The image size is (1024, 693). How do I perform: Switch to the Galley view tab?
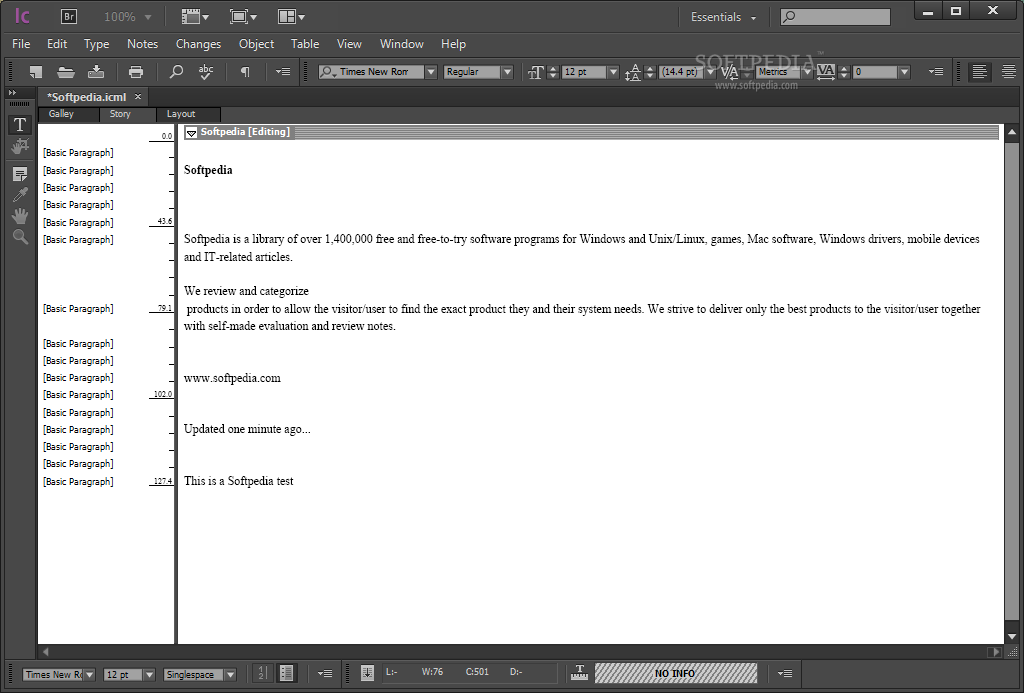click(x=61, y=114)
